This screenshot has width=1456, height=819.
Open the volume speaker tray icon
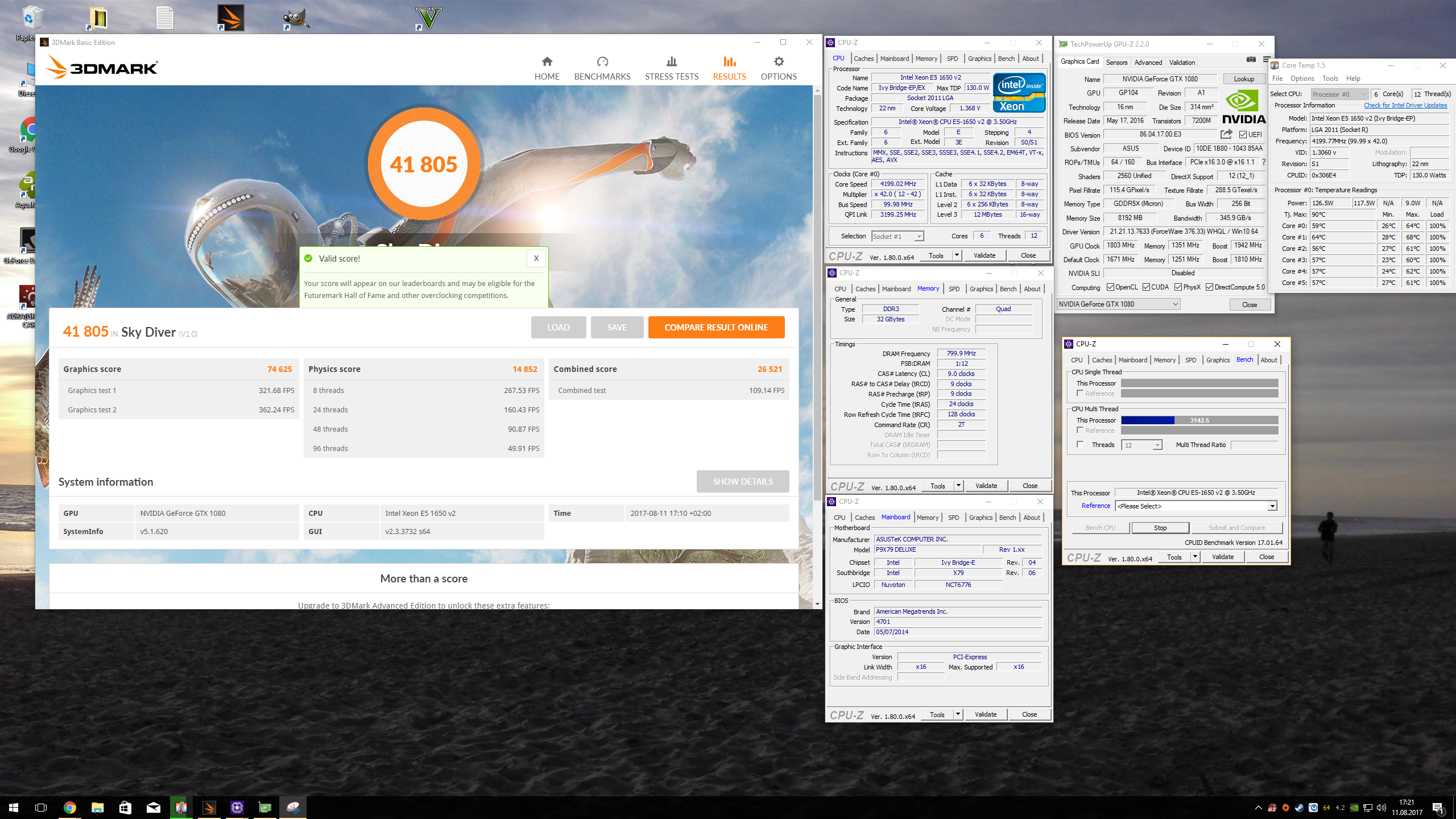[1381, 808]
